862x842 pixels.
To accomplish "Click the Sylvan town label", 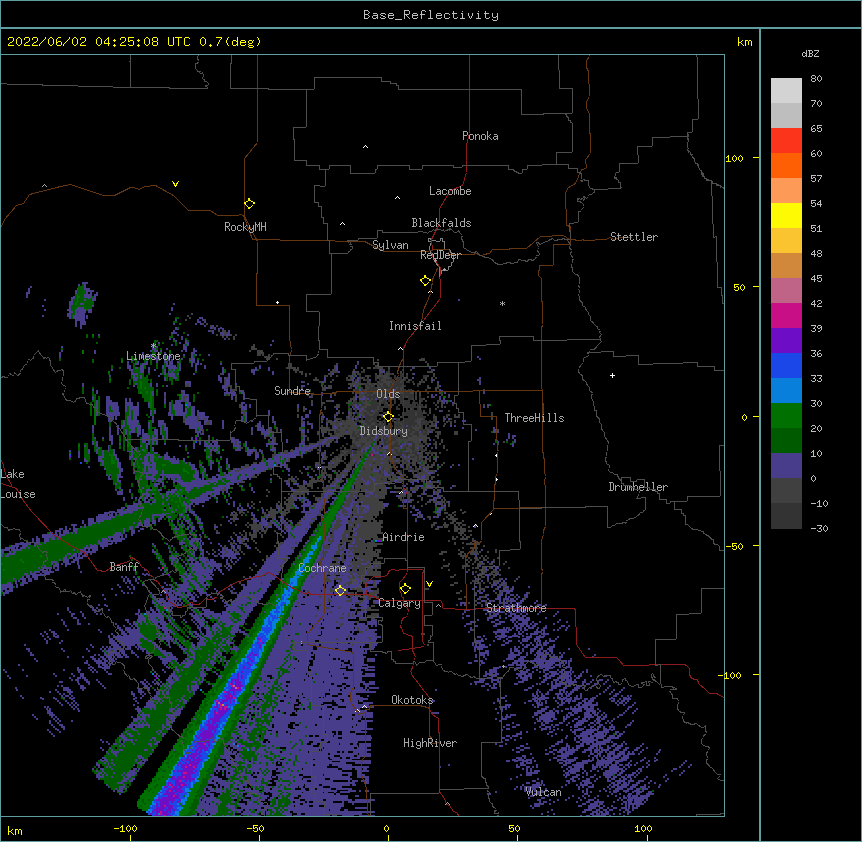I will pos(390,245).
